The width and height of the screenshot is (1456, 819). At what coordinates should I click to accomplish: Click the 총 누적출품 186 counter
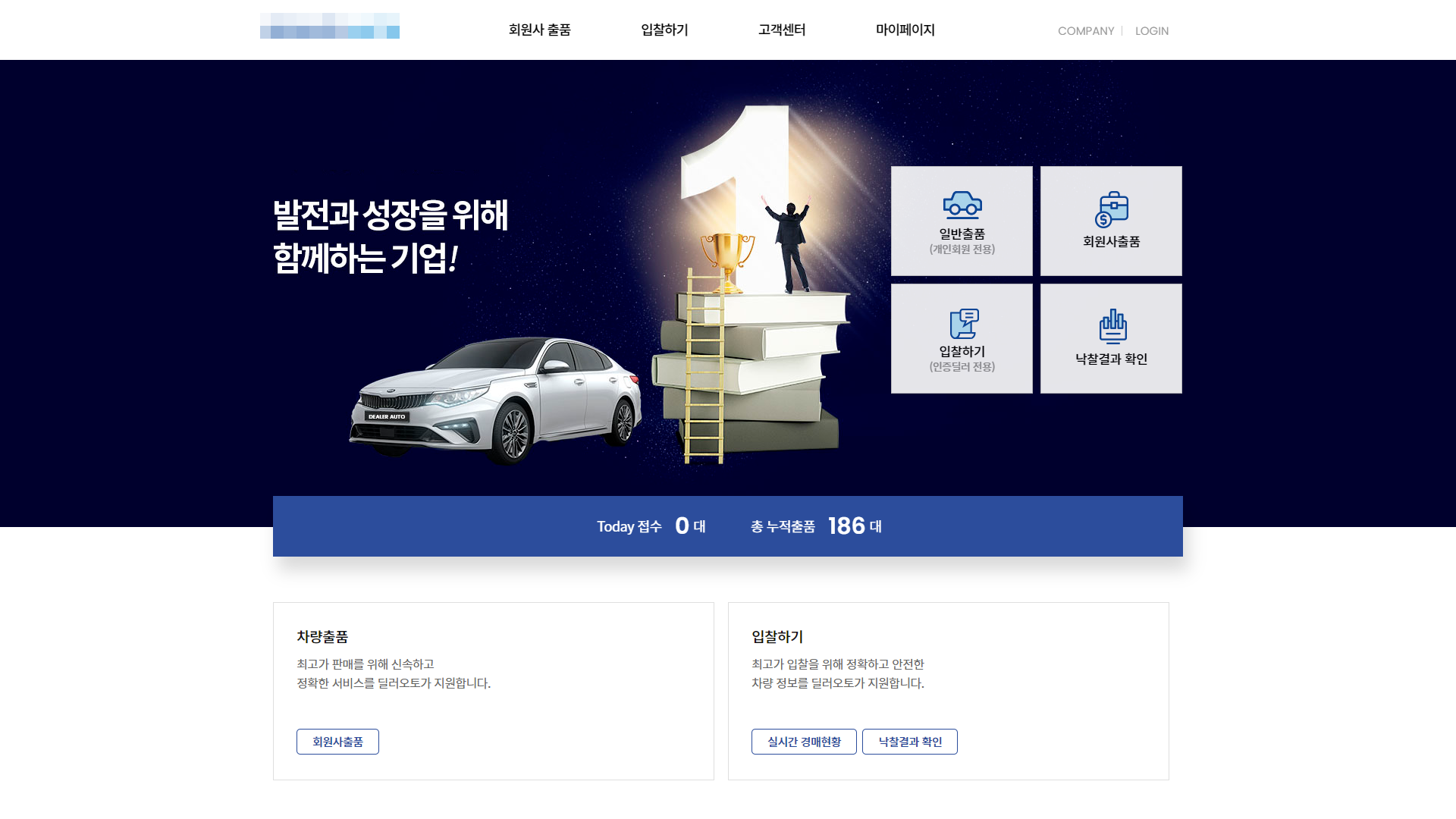click(816, 526)
